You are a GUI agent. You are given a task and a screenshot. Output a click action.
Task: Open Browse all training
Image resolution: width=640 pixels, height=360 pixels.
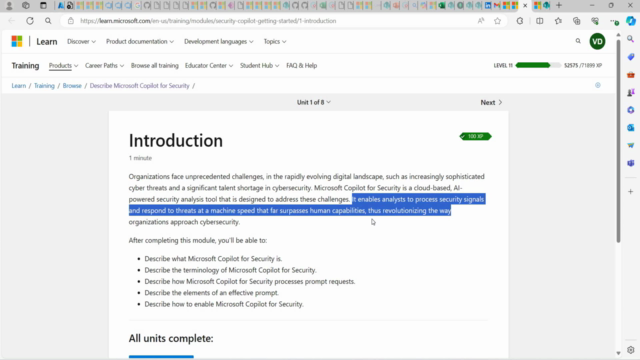tap(155, 66)
